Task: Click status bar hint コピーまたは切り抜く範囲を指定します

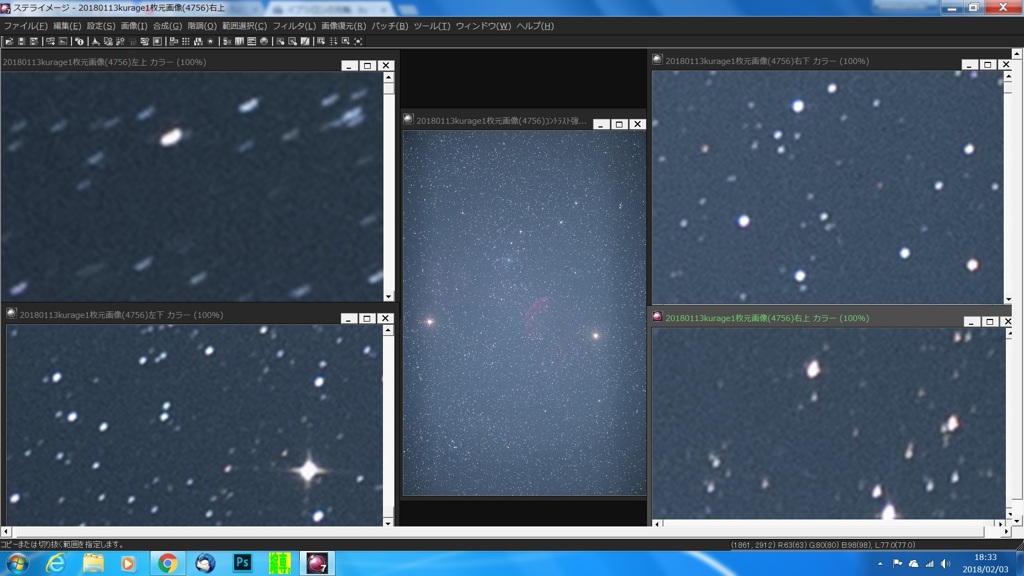Action: [62, 544]
